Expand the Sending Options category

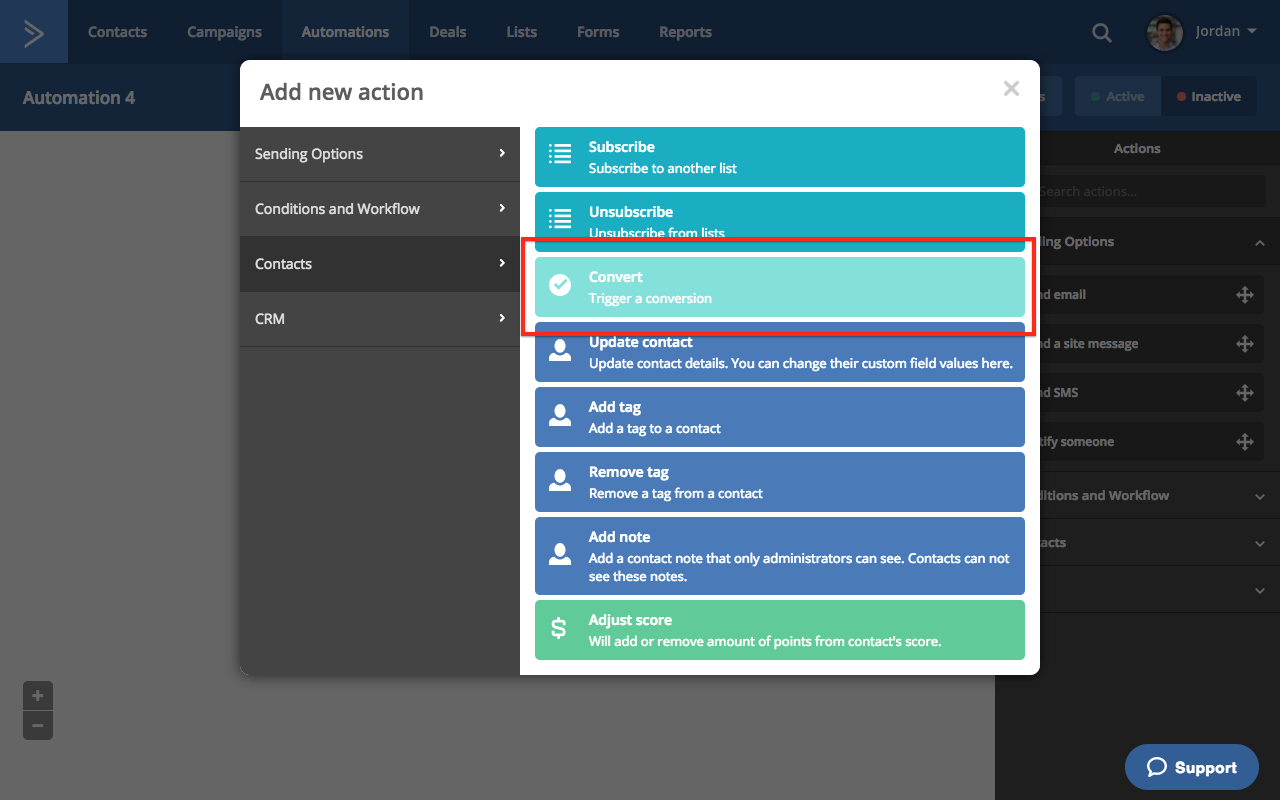pyautogui.click(x=380, y=154)
